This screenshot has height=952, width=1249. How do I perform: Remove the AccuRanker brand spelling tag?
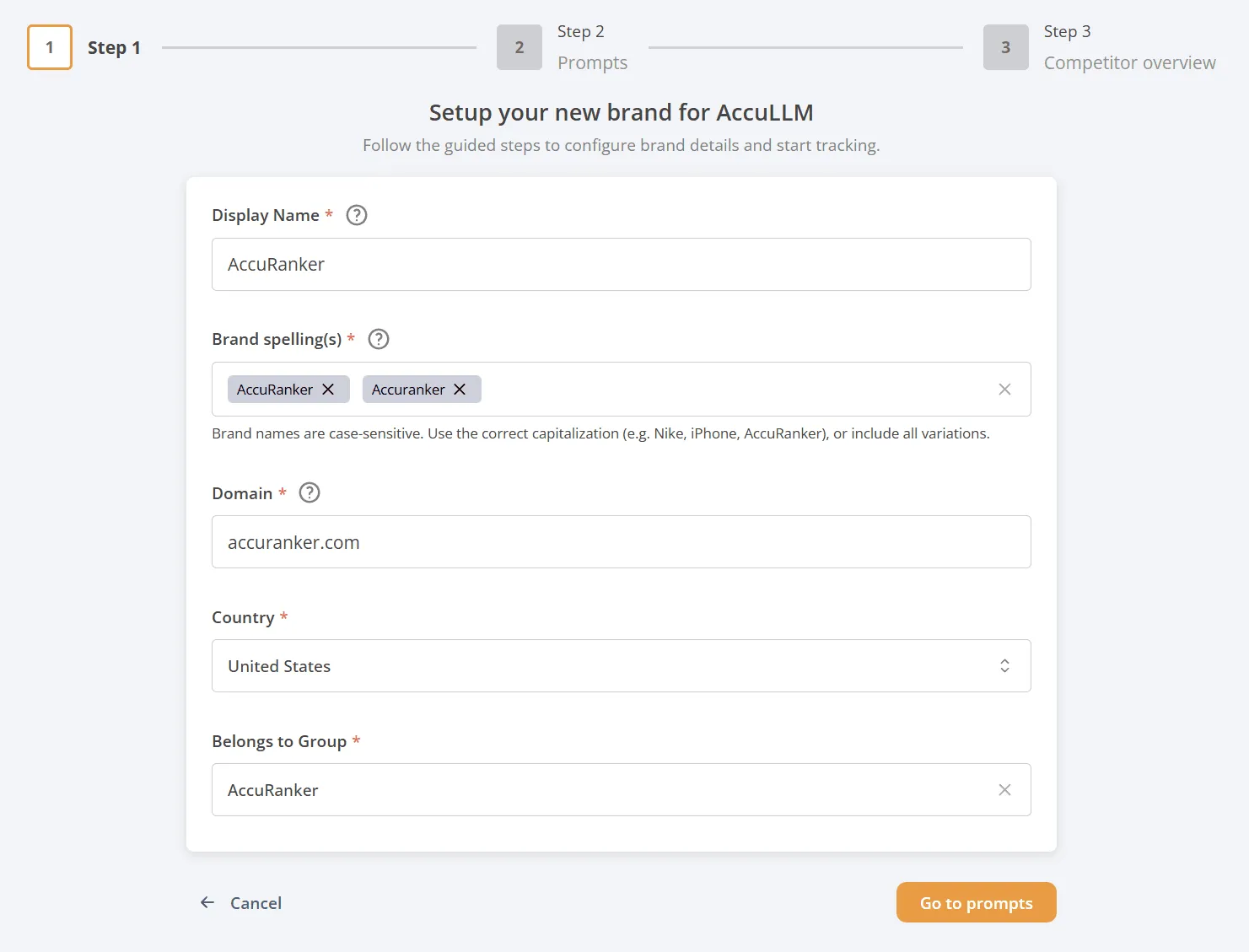328,389
